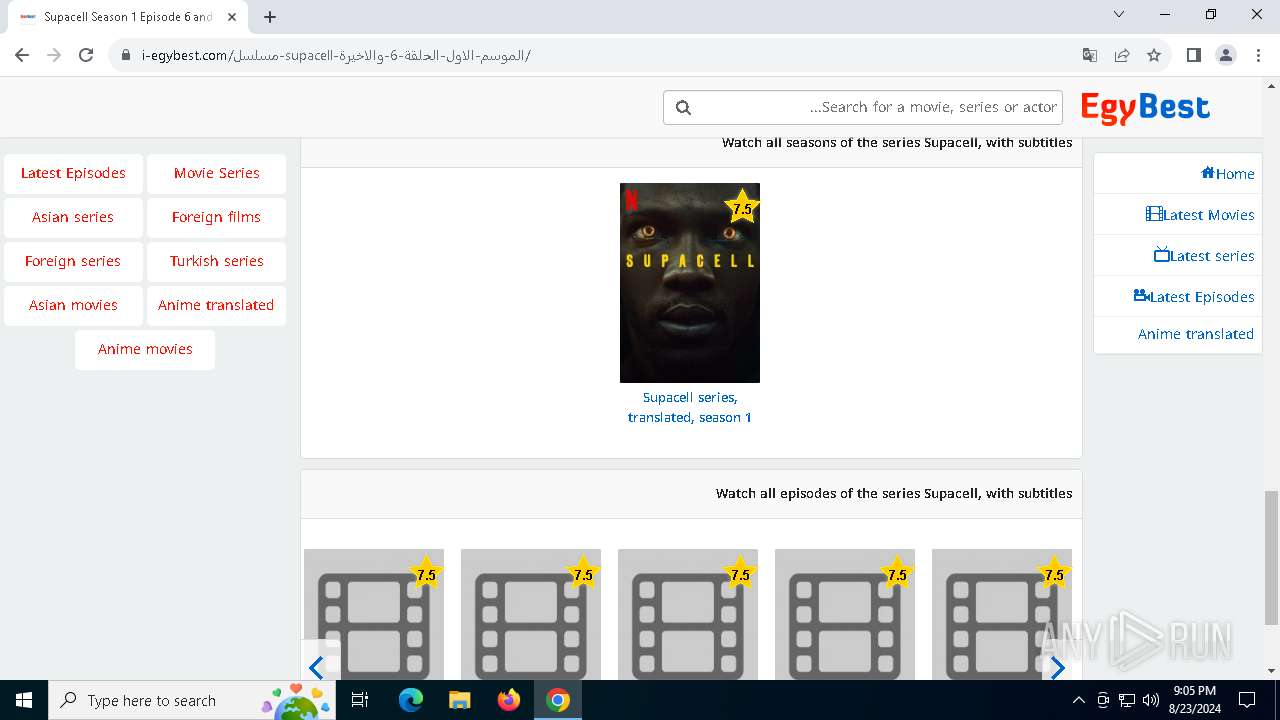This screenshot has height=720, width=1280.
Task: Click the share page icon
Action: 1122,55
